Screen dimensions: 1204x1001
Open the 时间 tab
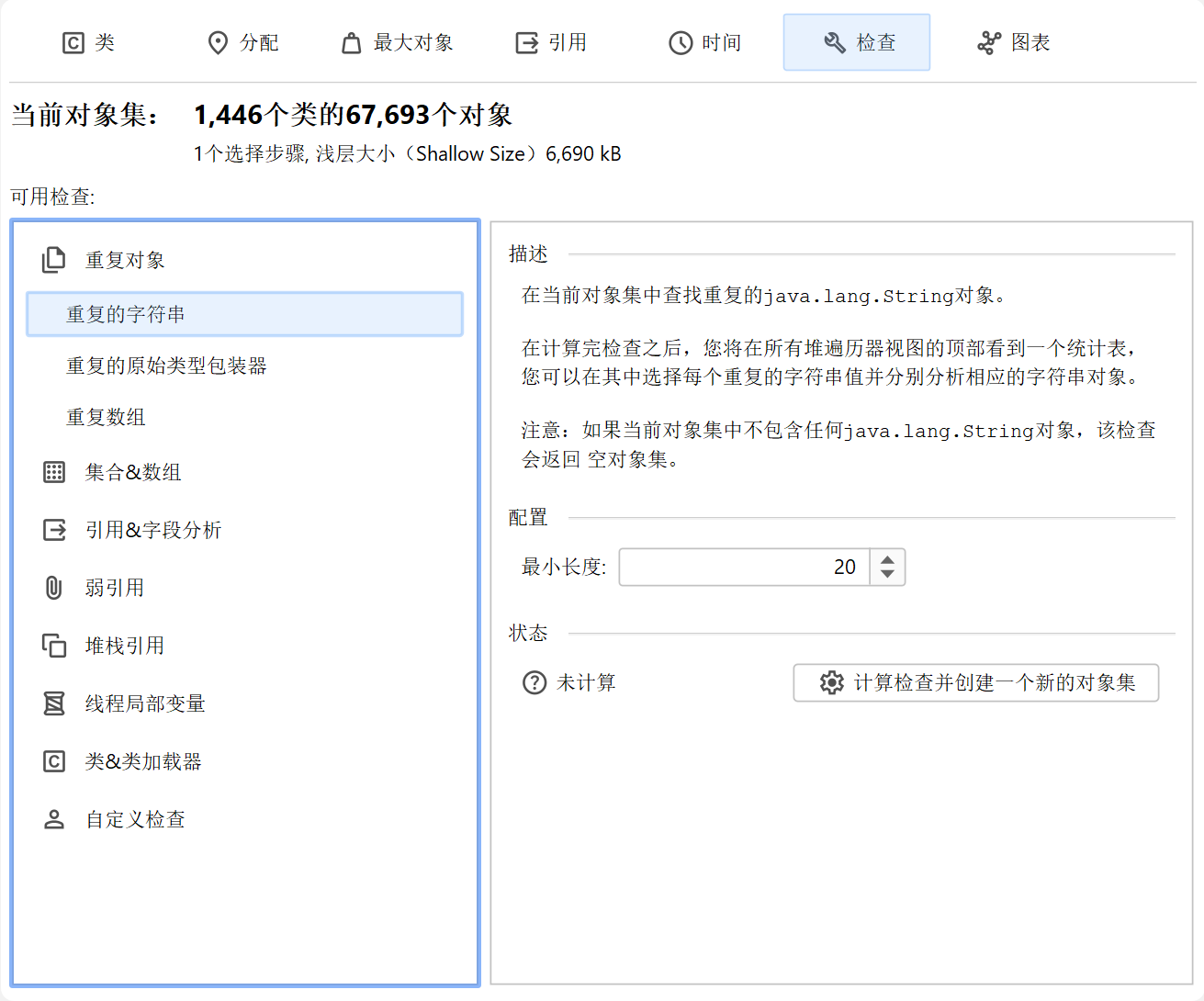(x=704, y=42)
